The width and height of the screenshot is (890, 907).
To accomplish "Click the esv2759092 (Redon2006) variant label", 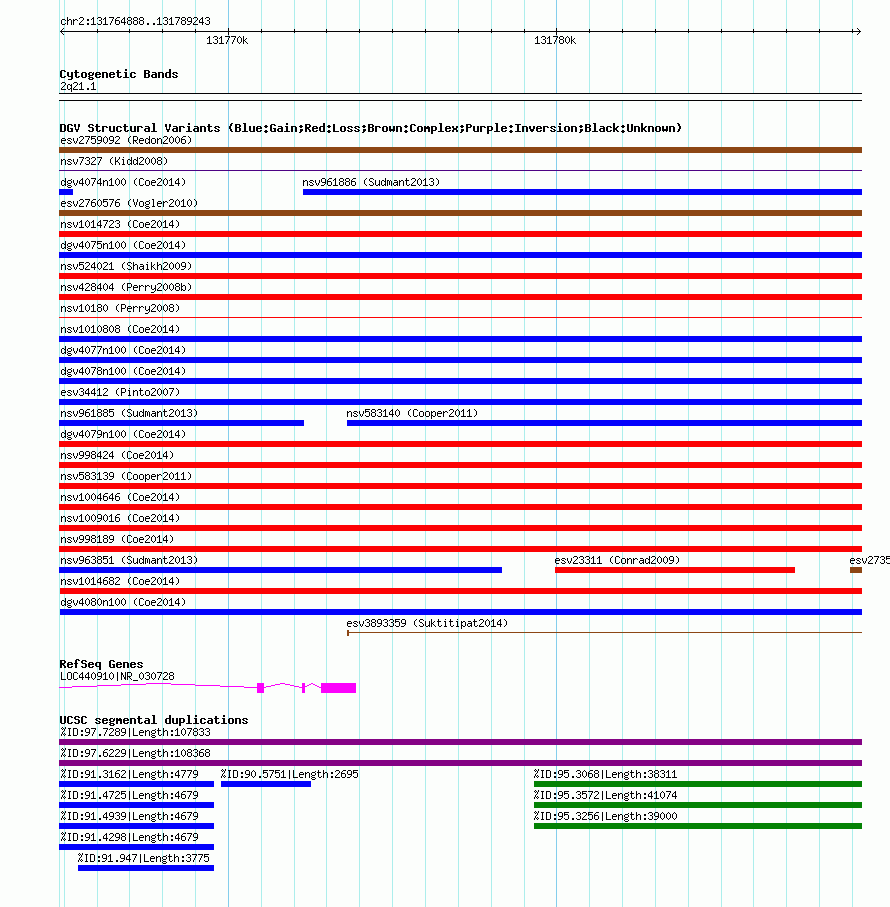I will [126, 141].
